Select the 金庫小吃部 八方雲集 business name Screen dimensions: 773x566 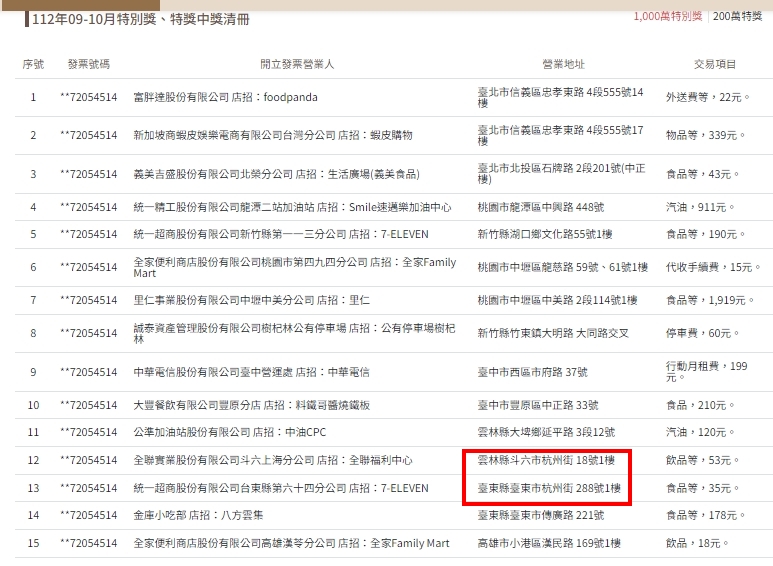click(x=198, y=515)
